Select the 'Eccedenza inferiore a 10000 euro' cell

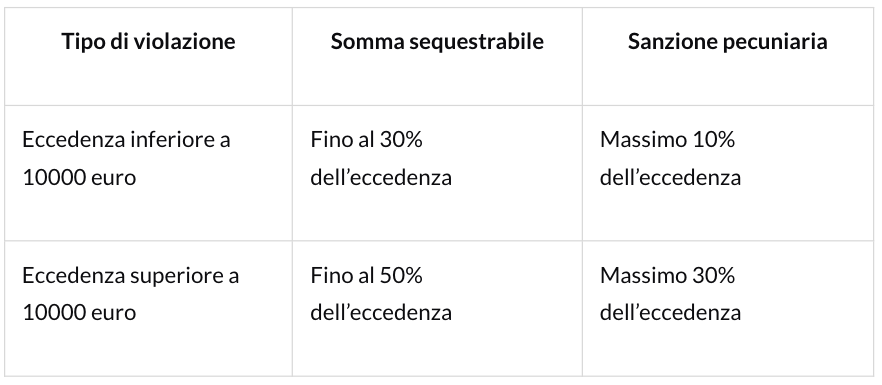[x=148, y=173]
